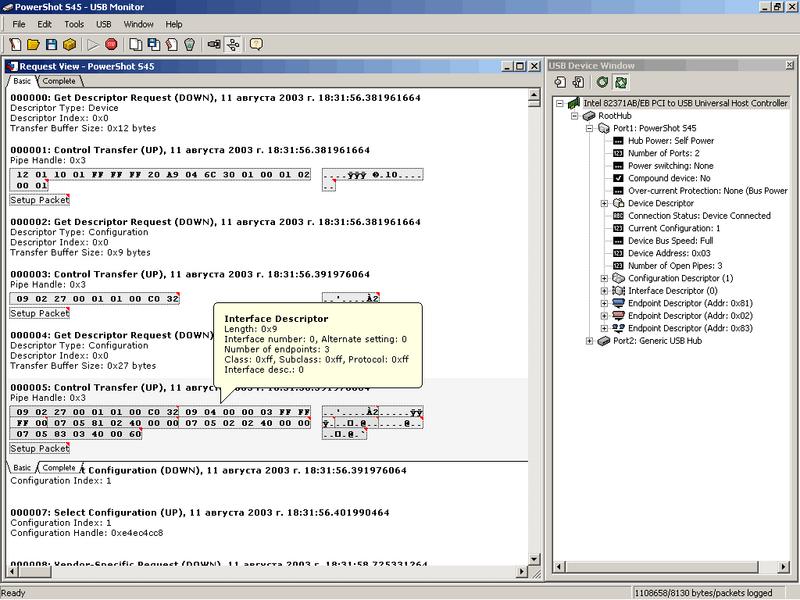Open the USB menu
The height and width of the screenshot is (600, 800).
pos(104,24)
